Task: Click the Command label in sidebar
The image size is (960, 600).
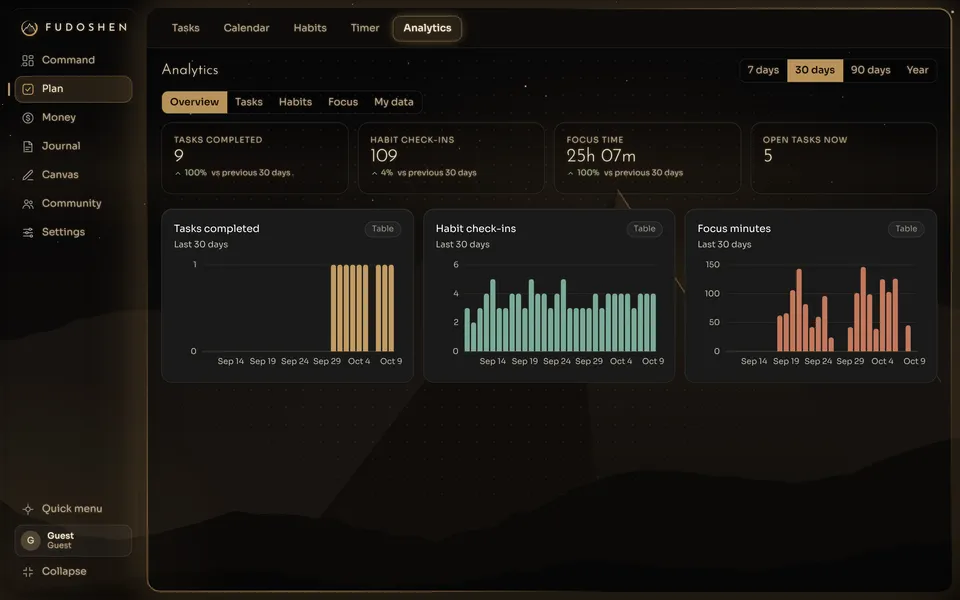Action: pyautogui.click(x=68, y=60)
